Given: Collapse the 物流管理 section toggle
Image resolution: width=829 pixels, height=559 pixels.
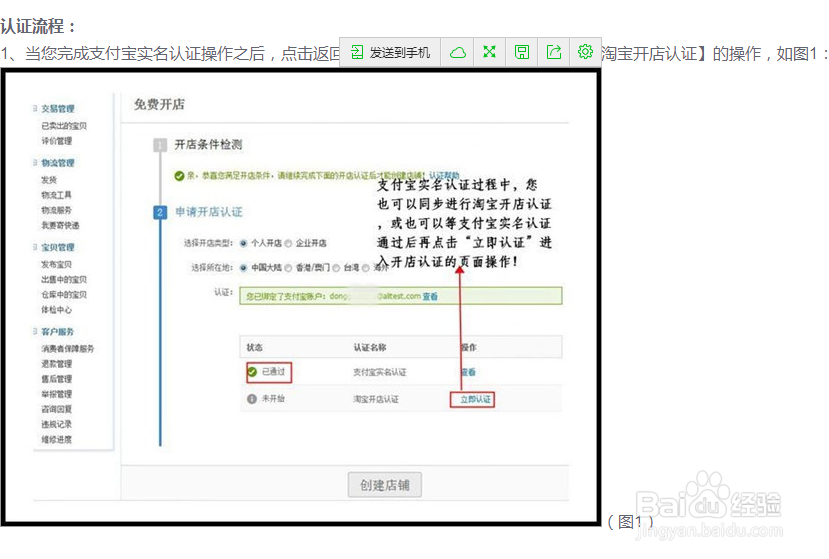Looking at the screenshot, I should [35, 163].
